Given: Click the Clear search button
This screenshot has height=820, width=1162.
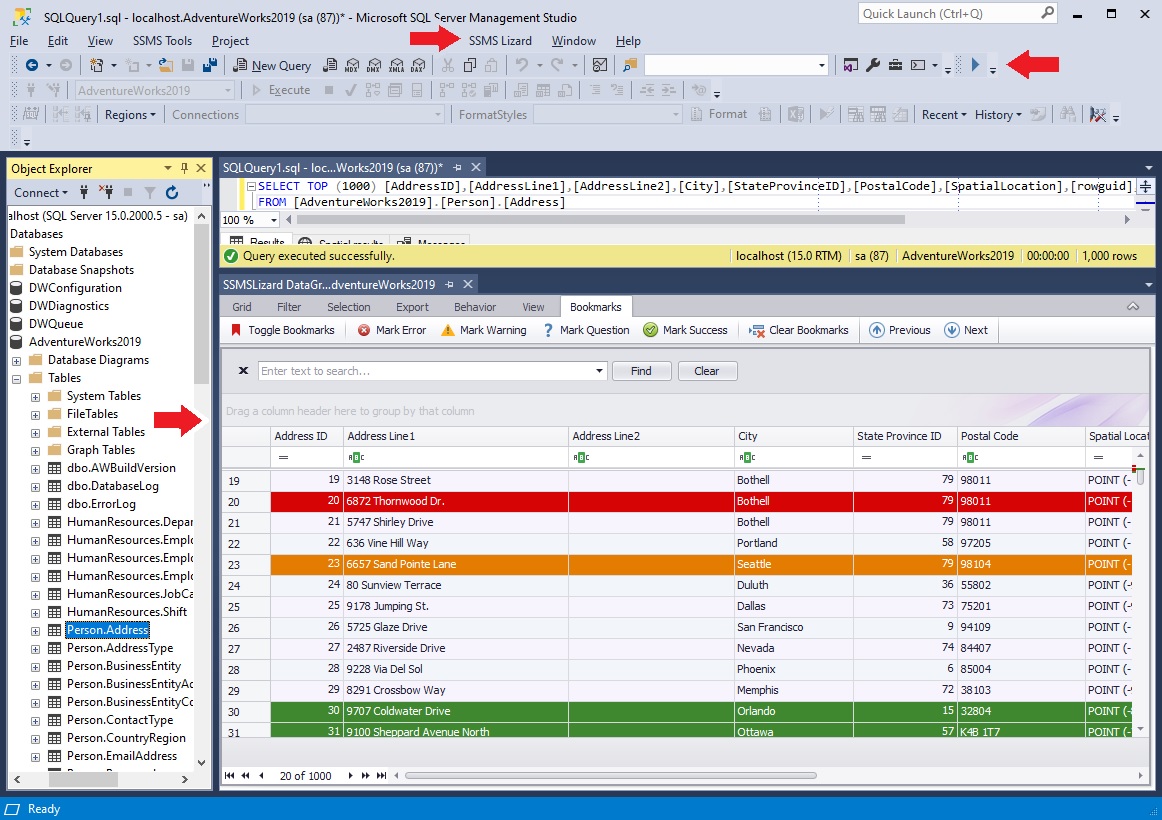Looking at the screenshot, I should [707, 371].
